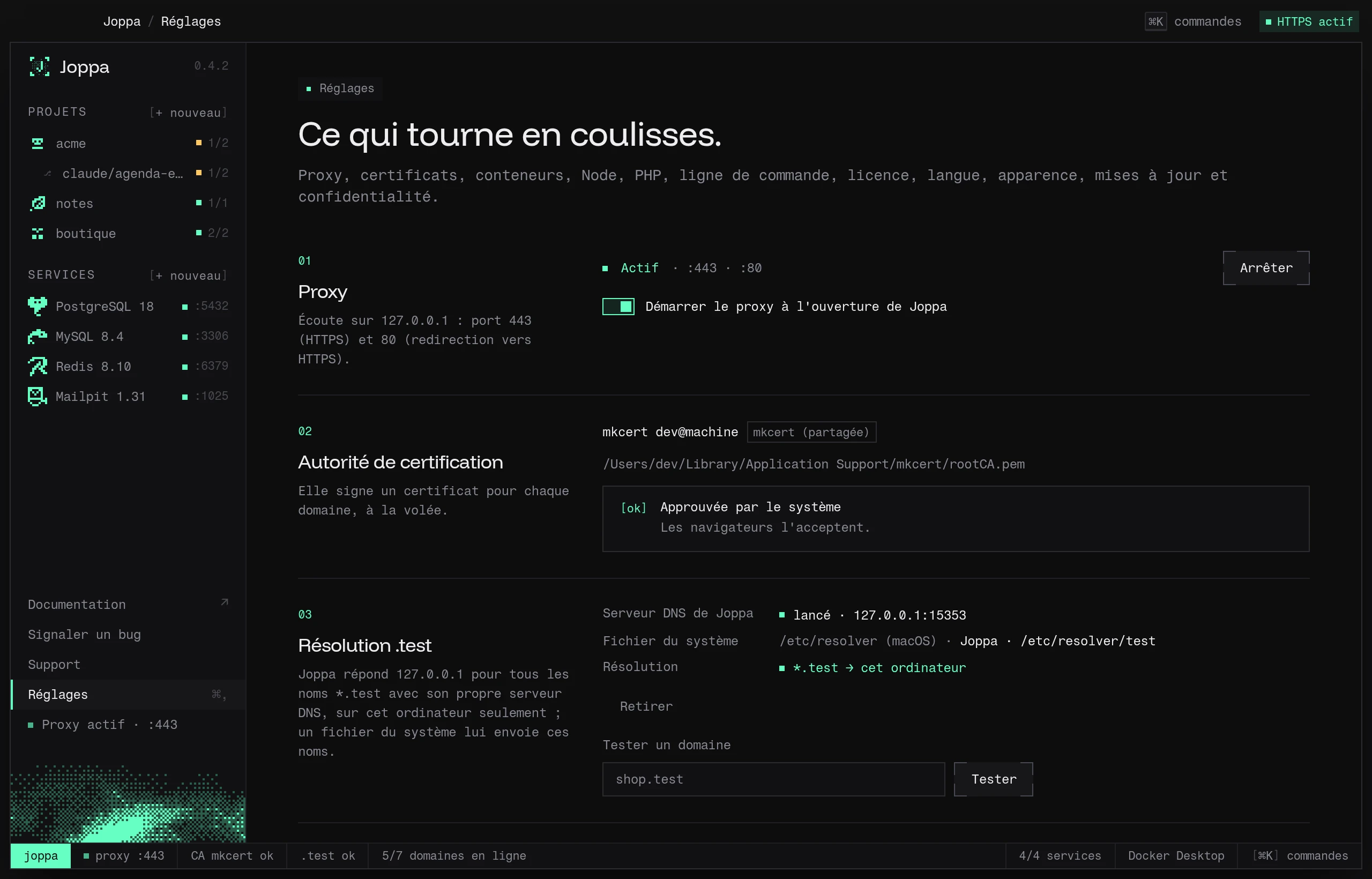1372x879 pixels.
Task: Click mkcert (partagée) tag
Action: [811, 432]
